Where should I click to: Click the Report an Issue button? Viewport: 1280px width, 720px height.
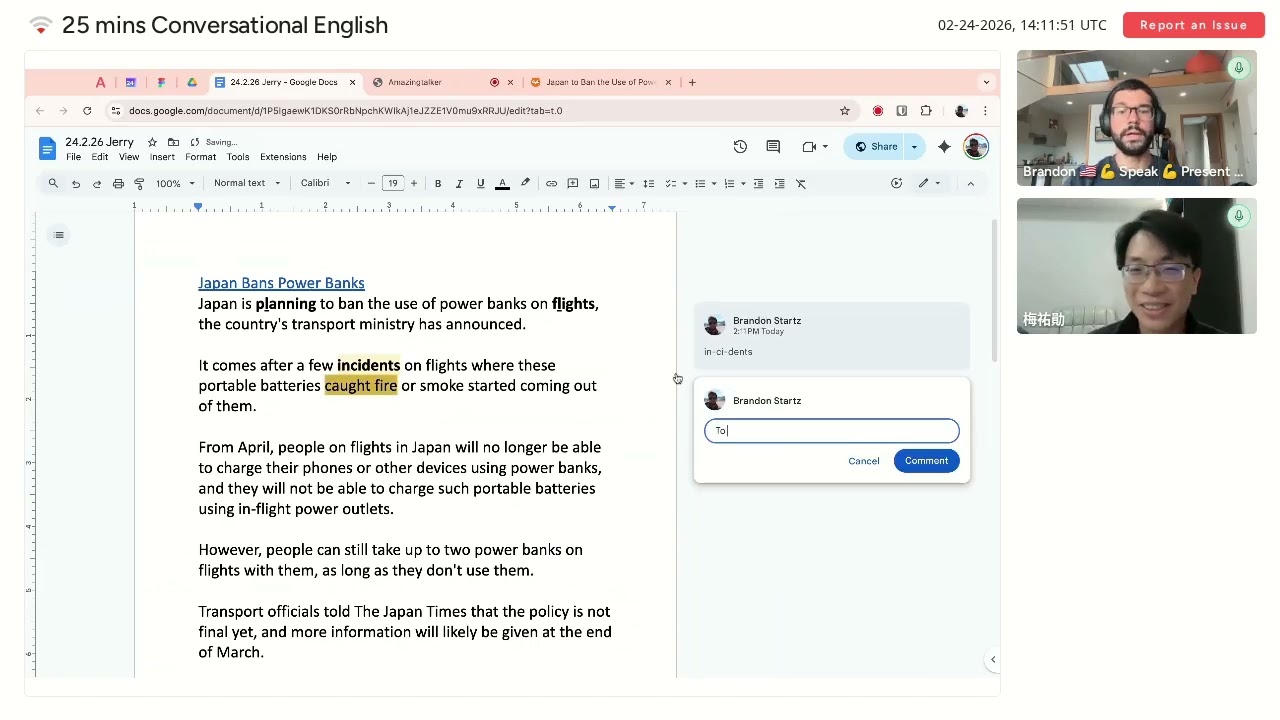tap(1193, 25)
